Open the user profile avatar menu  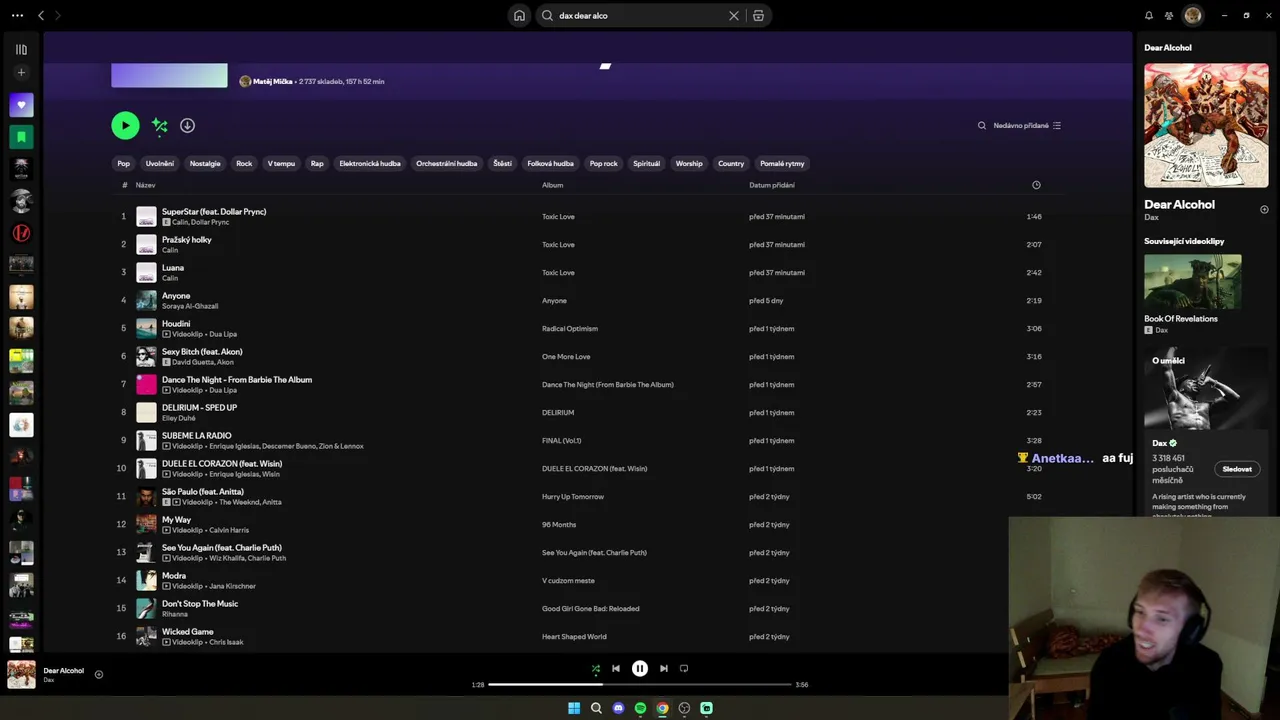(x=1192, y=15)
